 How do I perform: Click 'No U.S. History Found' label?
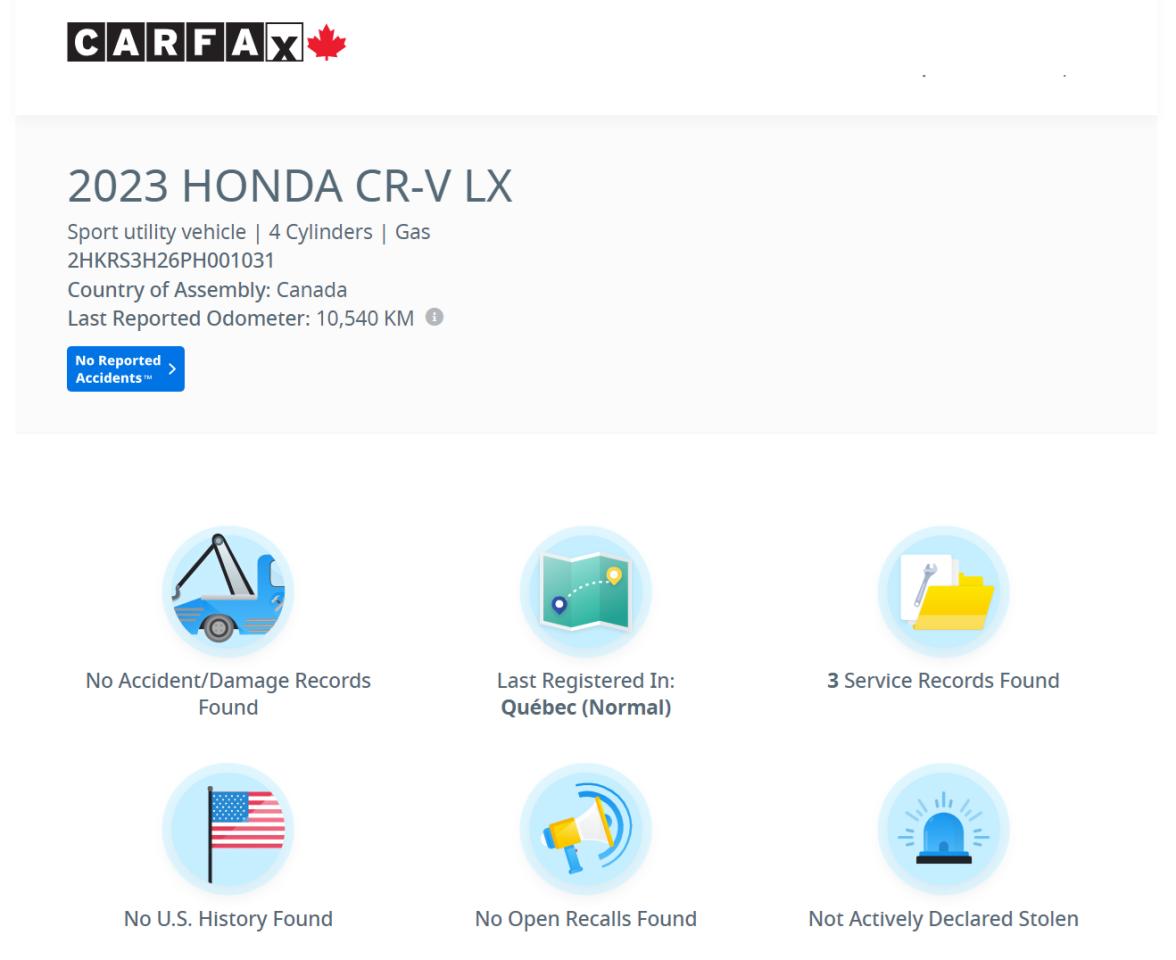228,918
